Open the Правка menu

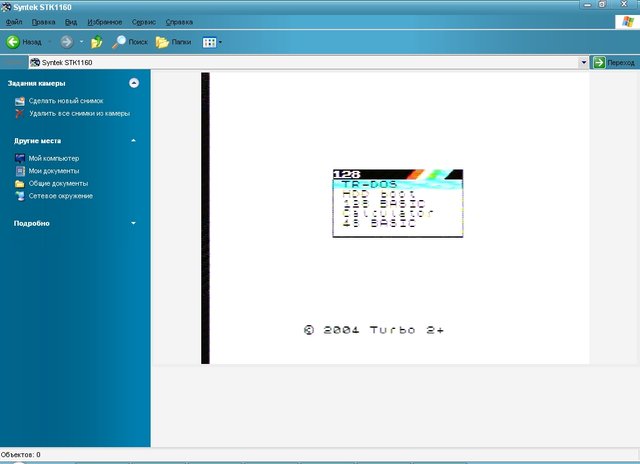click(x=43, y=22)
